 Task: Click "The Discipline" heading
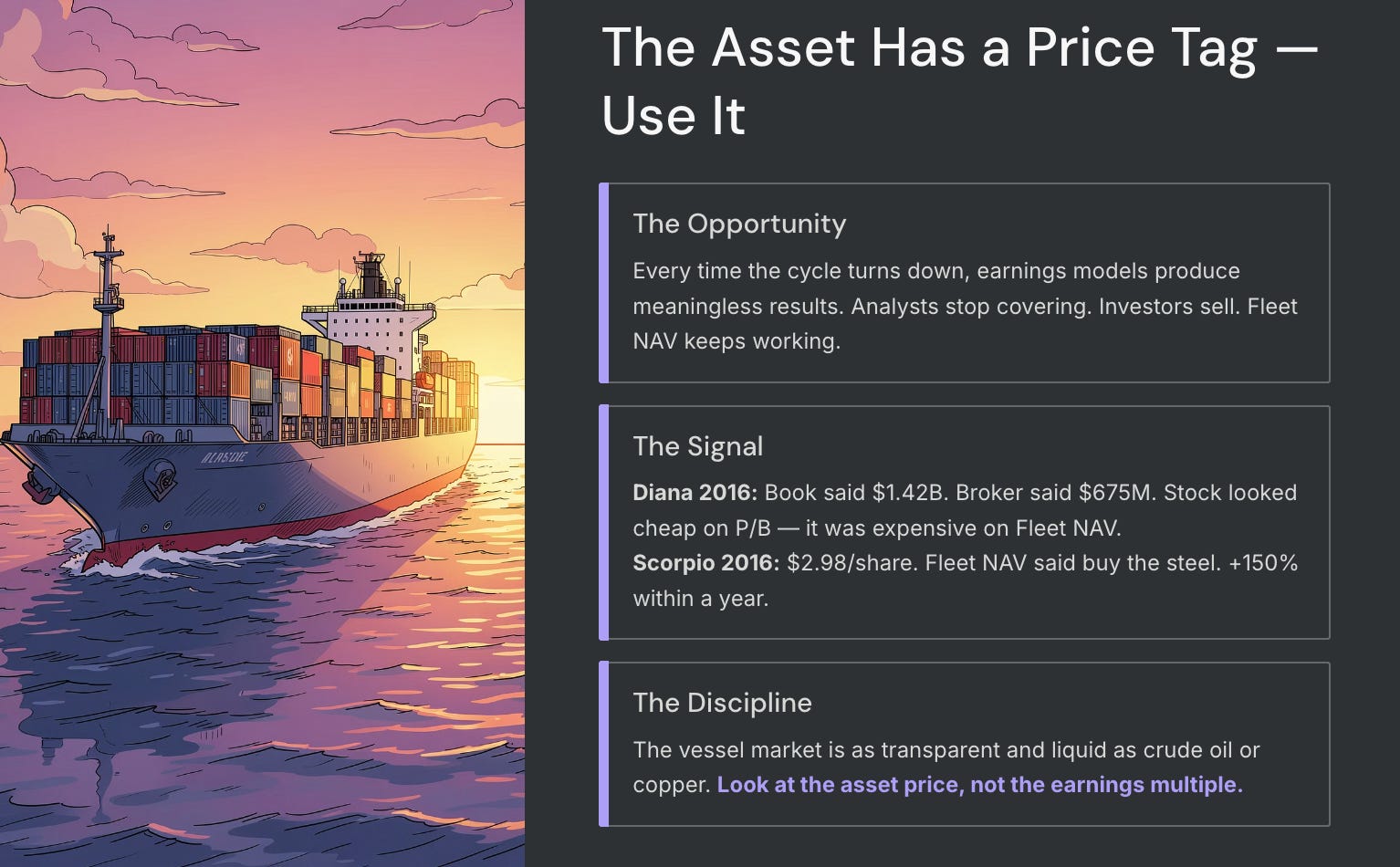point(722,703)
